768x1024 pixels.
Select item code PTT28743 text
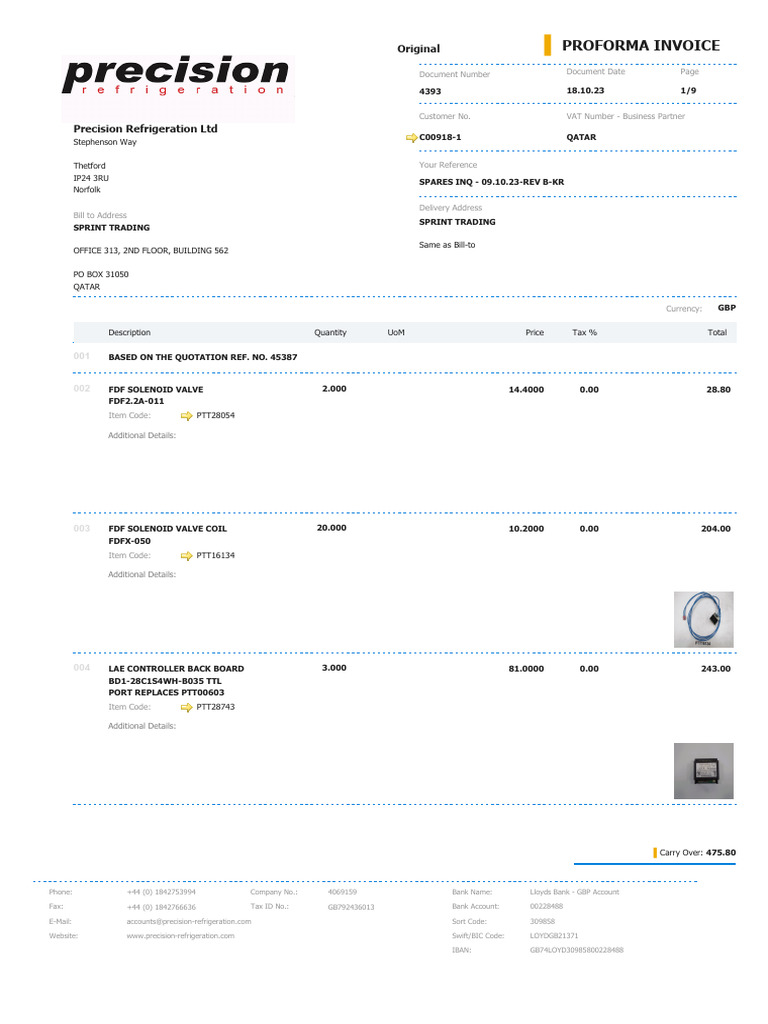click(x=215, y=707)
